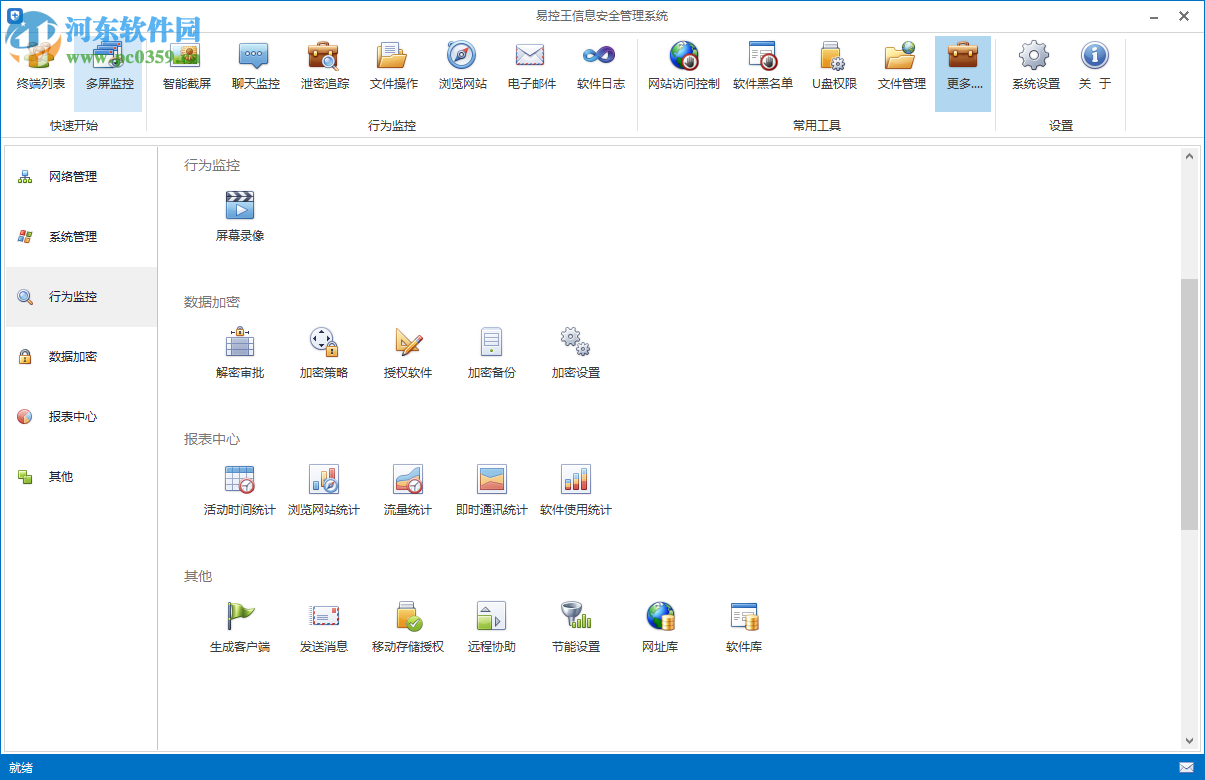Open 即时通讯统计 instant messaging statistics
This screenshot has height=780, width=1205.
pos(491,489)
